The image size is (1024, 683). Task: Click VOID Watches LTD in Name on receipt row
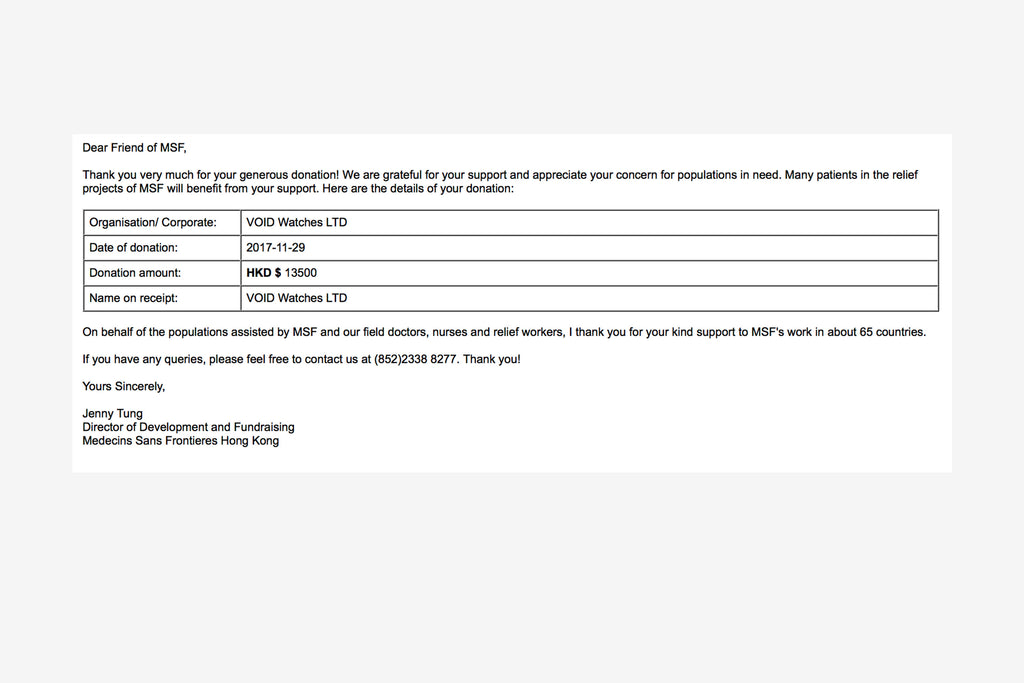[x=297, y=298]
